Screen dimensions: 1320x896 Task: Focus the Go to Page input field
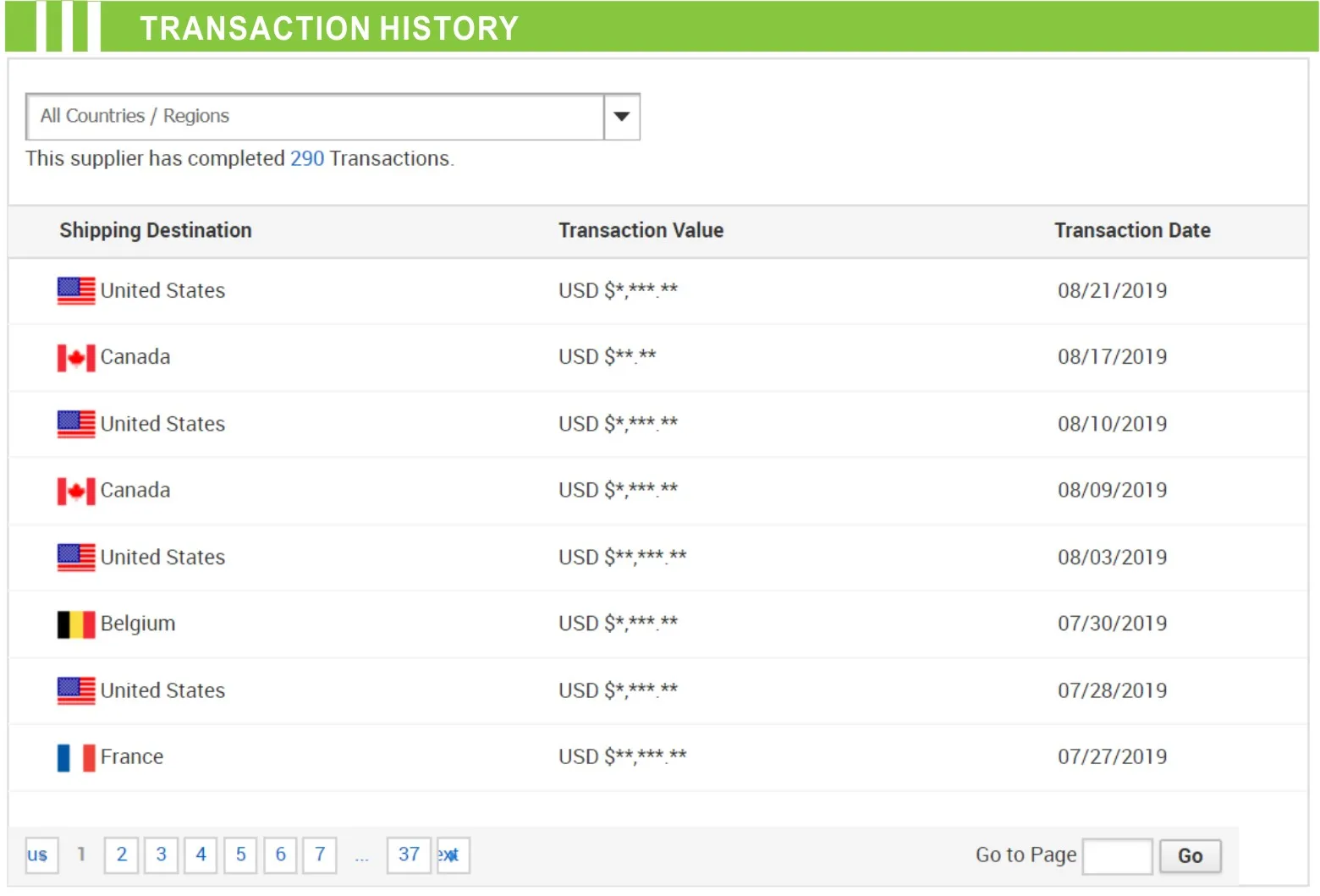coord(1117,856)
